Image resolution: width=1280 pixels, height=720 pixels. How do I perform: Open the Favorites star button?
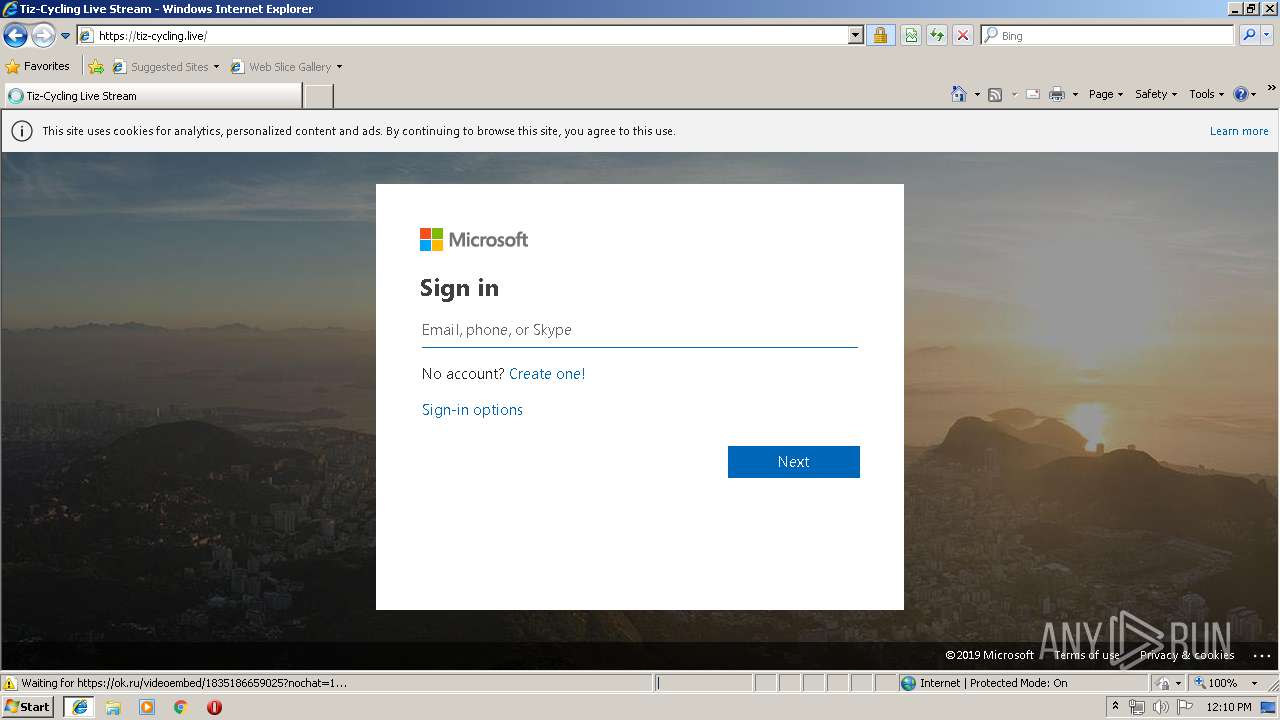coord(38,67)
